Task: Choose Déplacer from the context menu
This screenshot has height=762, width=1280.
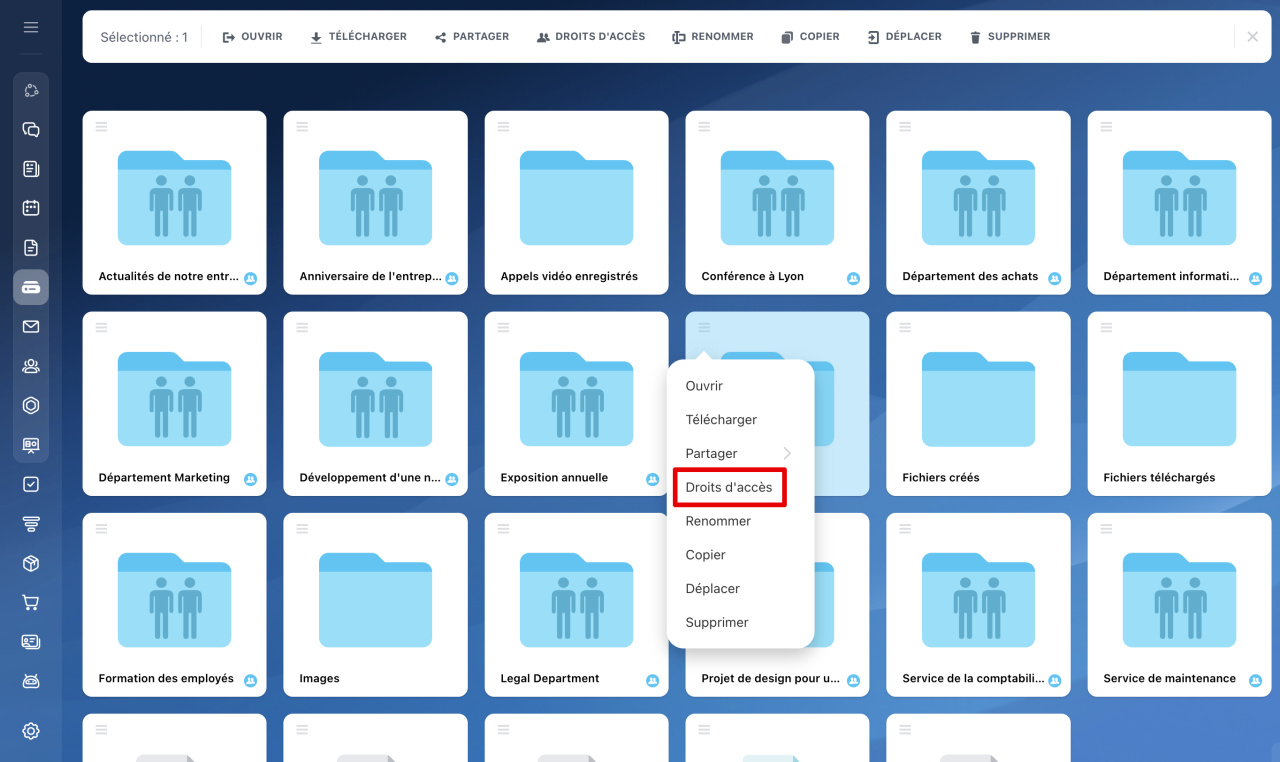Action: 712,589
